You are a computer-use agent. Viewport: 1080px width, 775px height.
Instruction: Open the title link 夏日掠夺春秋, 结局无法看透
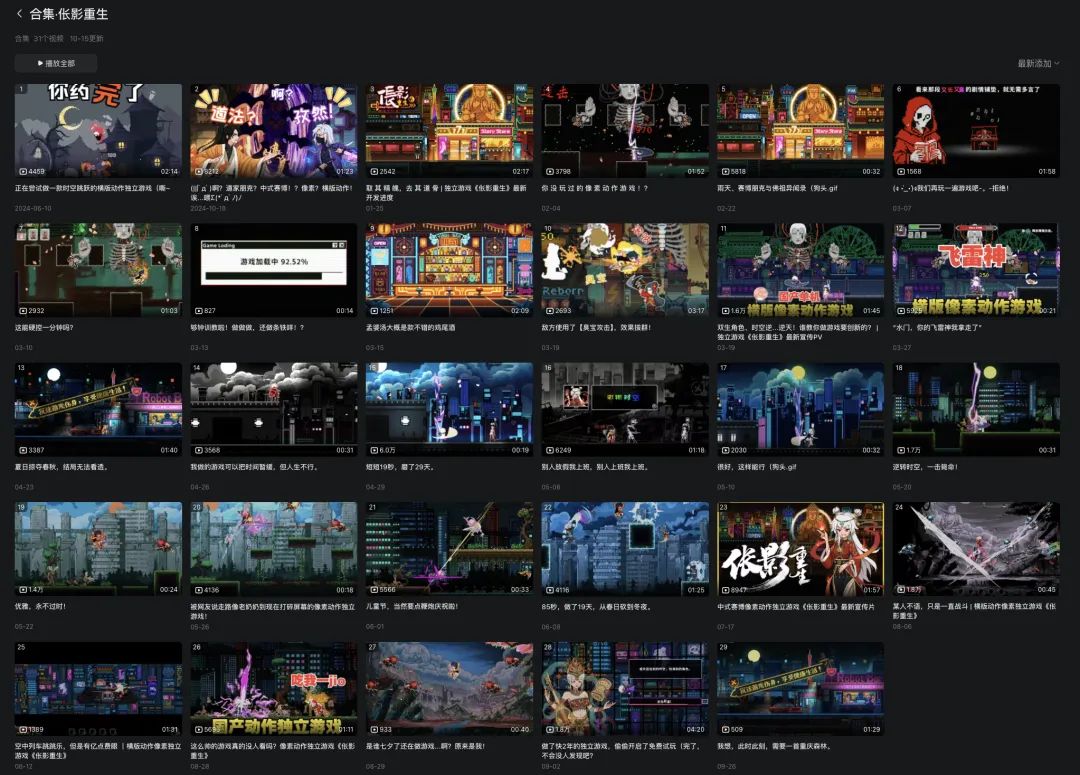(x=61, y=467)
